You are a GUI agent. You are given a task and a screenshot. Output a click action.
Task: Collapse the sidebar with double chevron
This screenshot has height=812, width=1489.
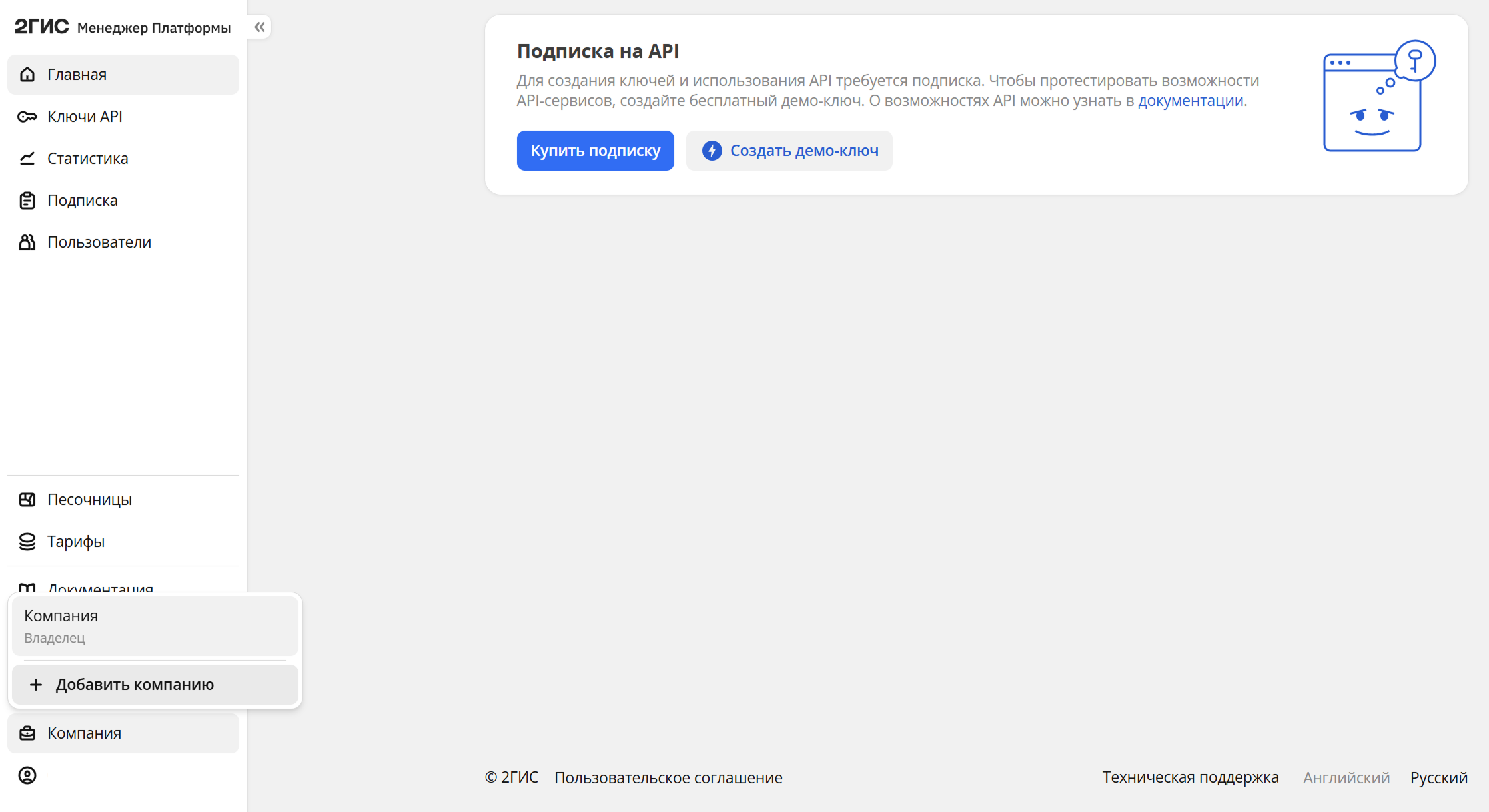tap(260, 27)
